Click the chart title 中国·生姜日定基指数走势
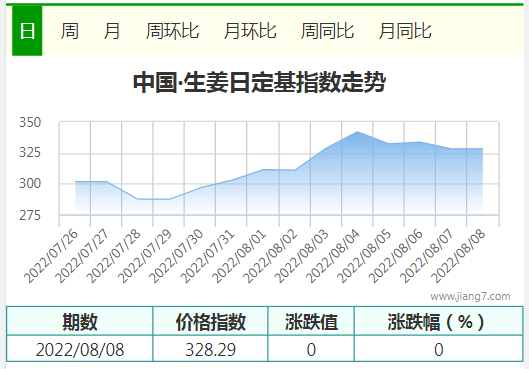This screenshot has height=369, width=529. click(259, 82)
